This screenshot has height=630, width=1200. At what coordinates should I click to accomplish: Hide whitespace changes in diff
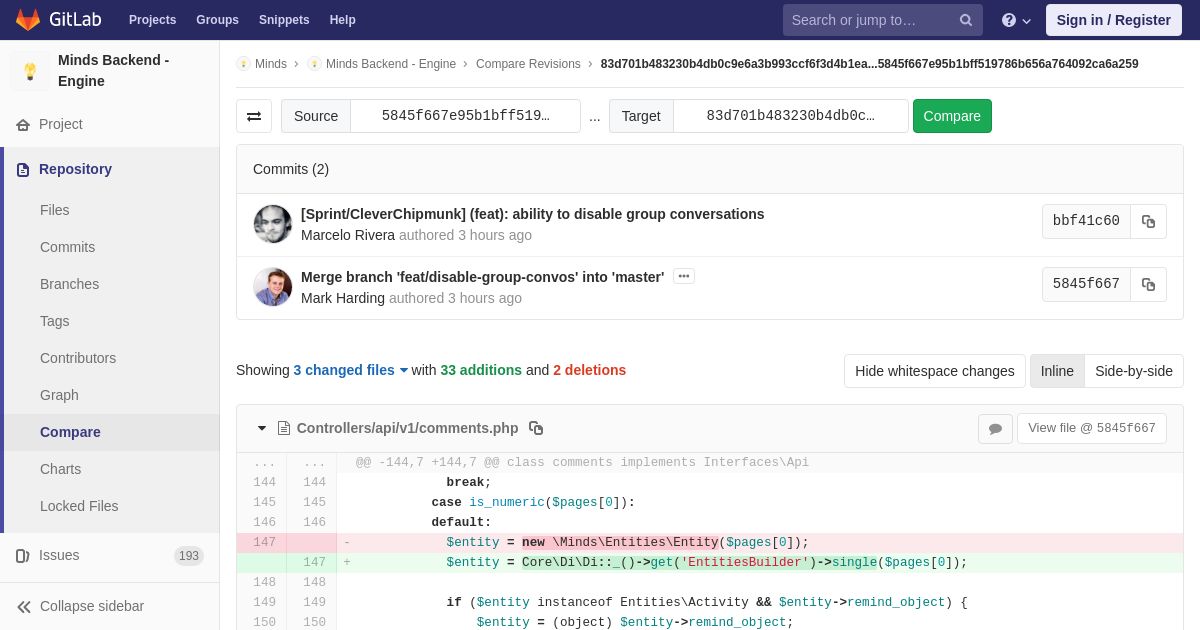(x=934, y=371)
